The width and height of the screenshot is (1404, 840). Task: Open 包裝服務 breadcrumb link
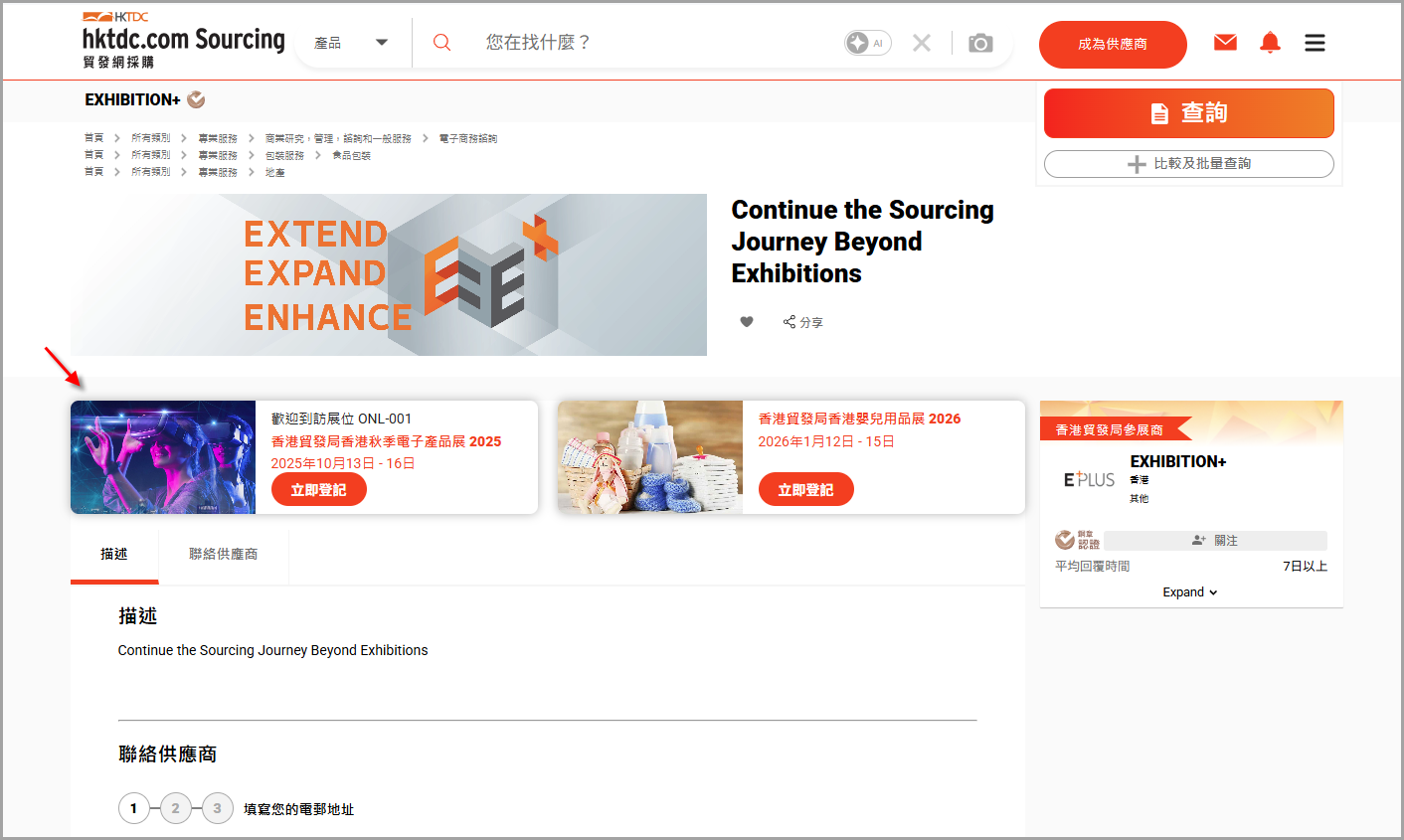coord(284,155)
